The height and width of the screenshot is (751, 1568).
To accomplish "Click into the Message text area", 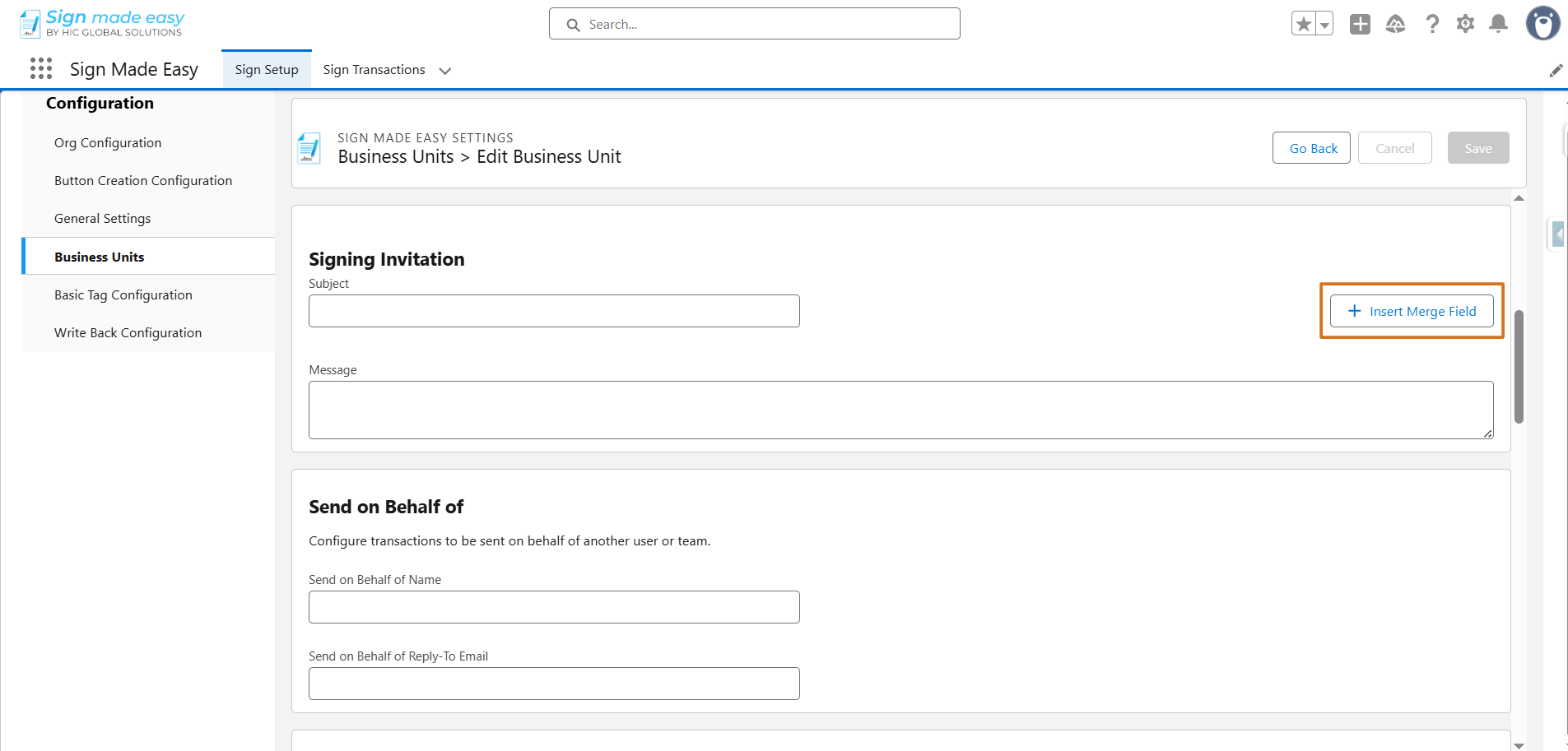I will [900, 410].
